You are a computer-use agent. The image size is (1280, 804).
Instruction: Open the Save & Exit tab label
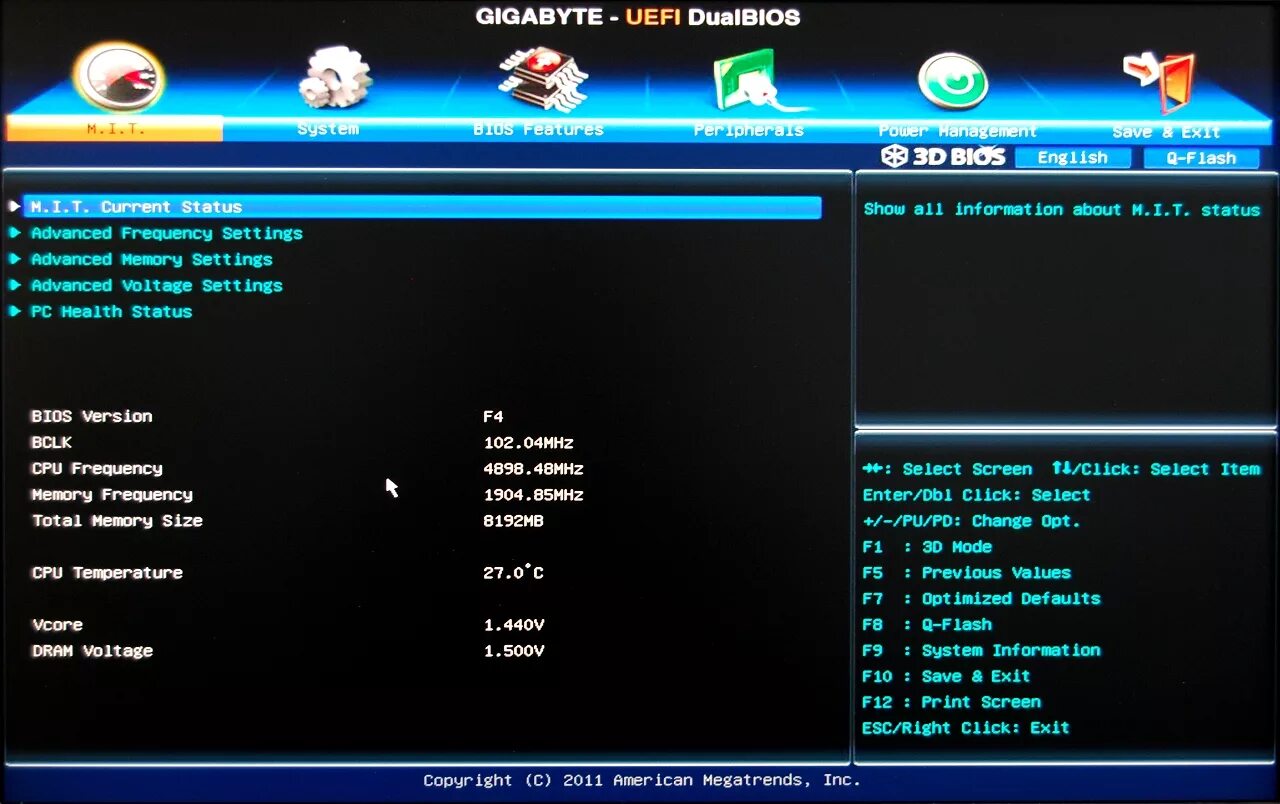click(x=1166, y=132)
